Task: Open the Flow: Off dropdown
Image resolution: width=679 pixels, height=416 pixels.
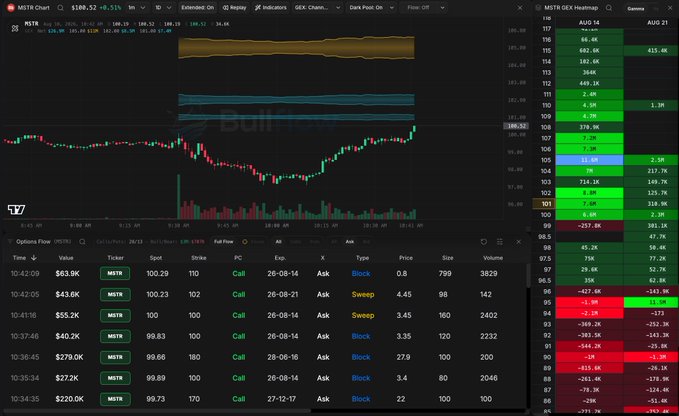Action: [x=425, y=8]
